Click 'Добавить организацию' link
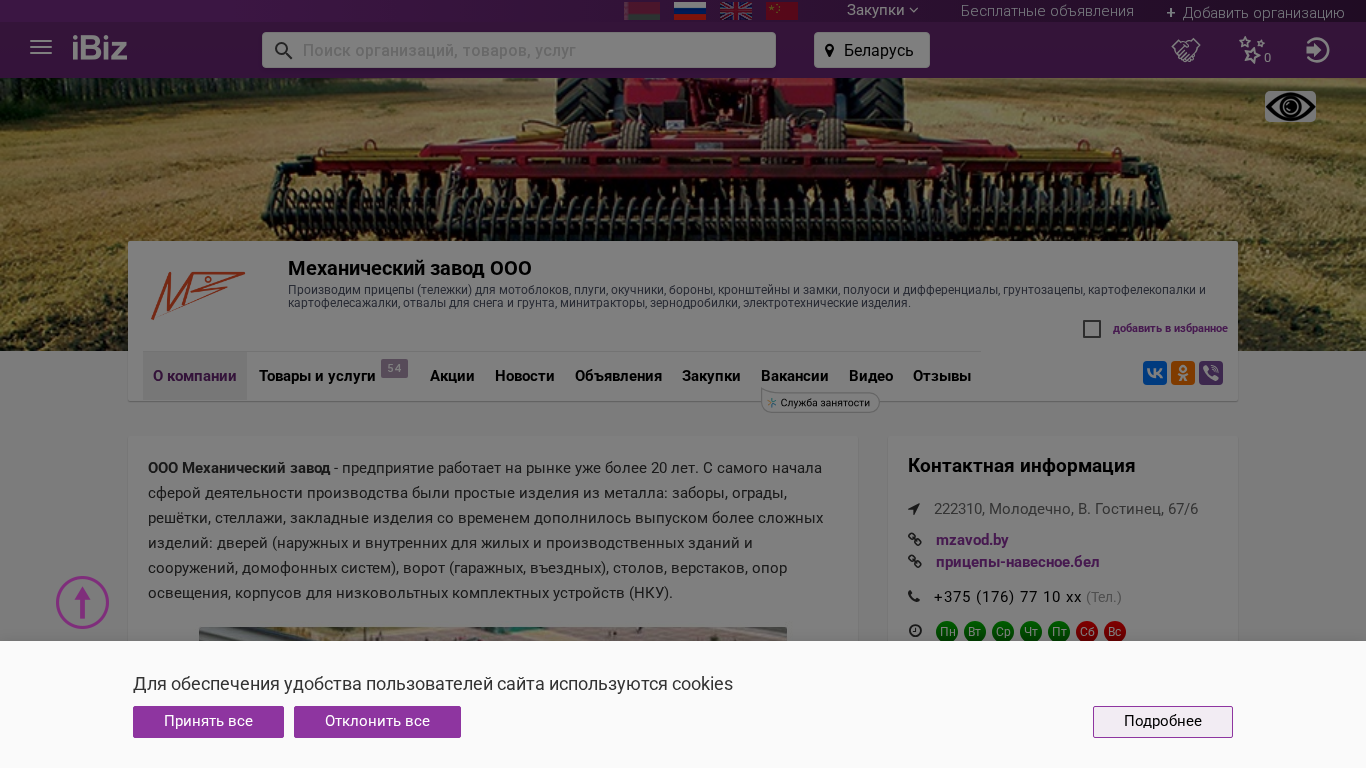The image size is (1366, 768). tap(1255, 13)
